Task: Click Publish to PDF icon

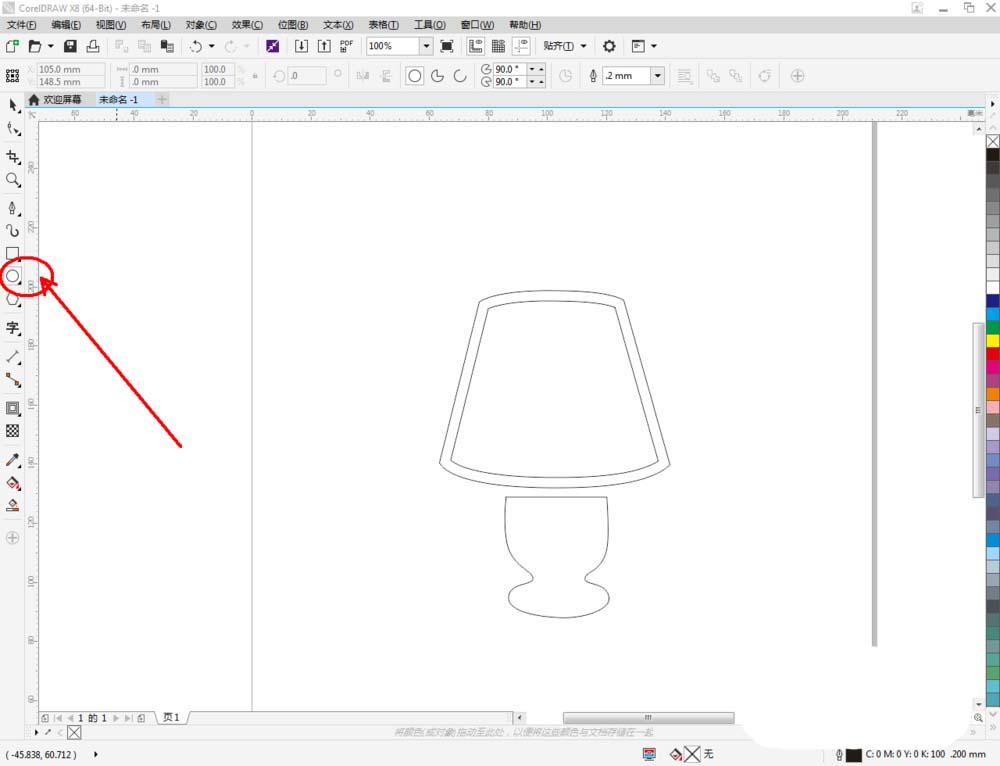Action: 346,46
